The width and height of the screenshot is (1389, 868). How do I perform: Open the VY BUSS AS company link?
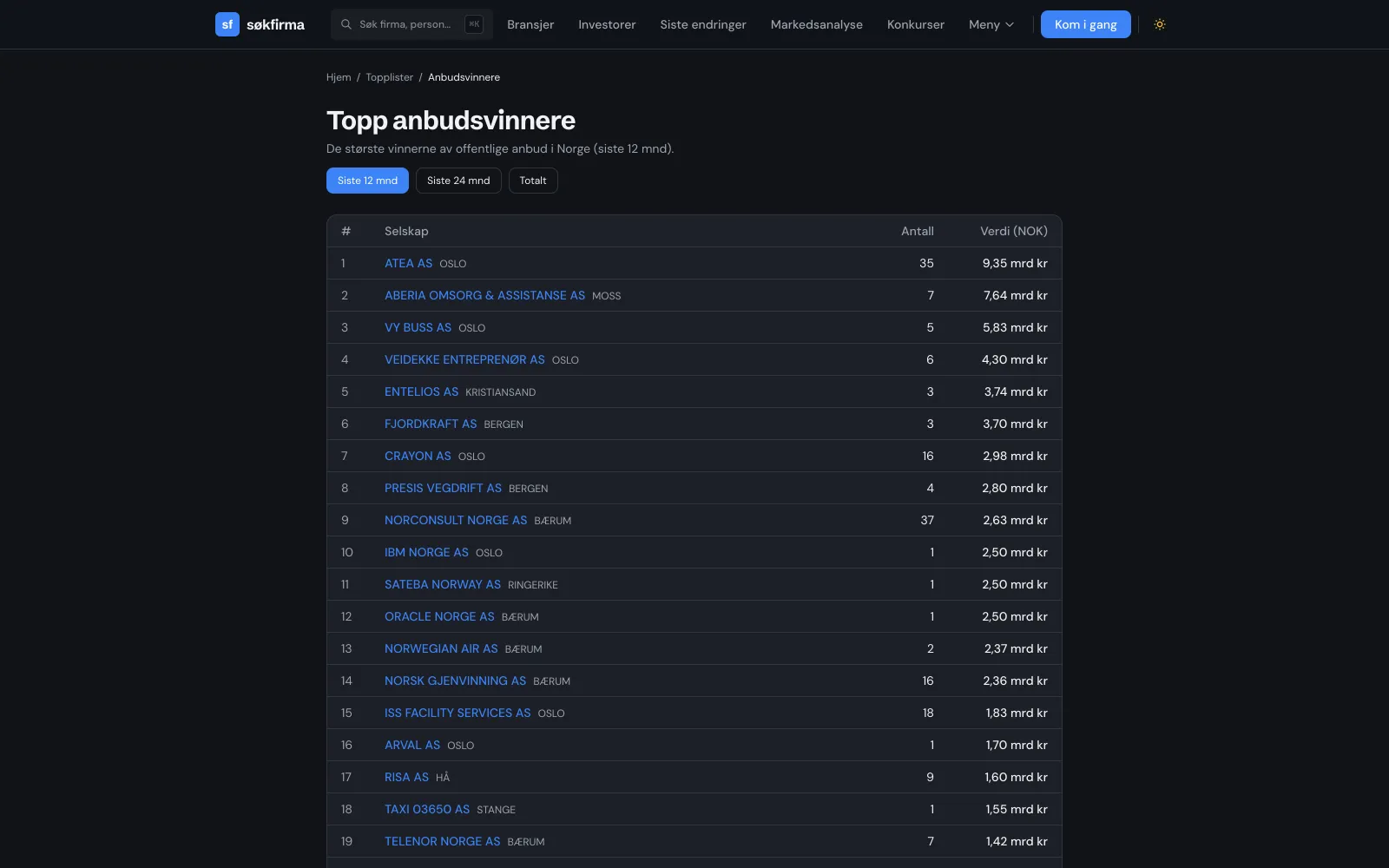tap(418, 327)
